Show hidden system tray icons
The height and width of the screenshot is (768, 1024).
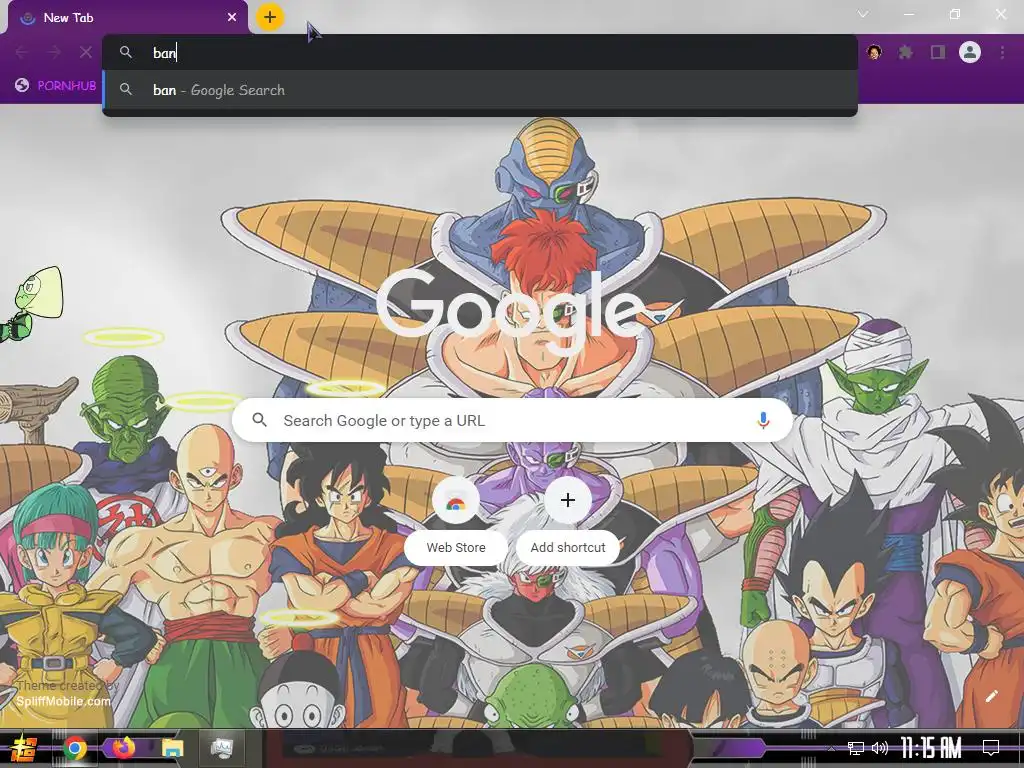point(831,748)
